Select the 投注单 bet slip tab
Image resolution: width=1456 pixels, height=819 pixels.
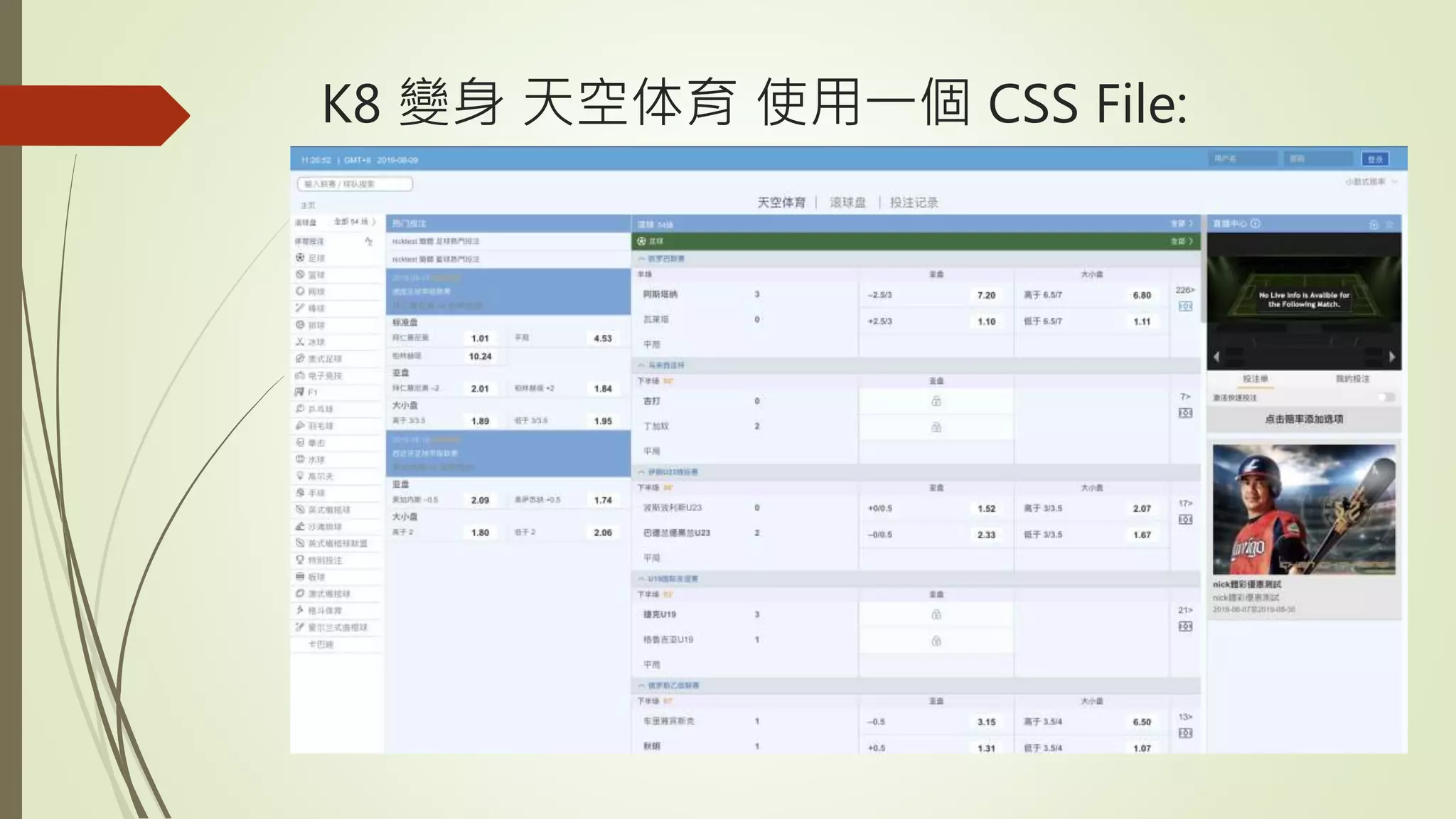tap(1255, 379)
